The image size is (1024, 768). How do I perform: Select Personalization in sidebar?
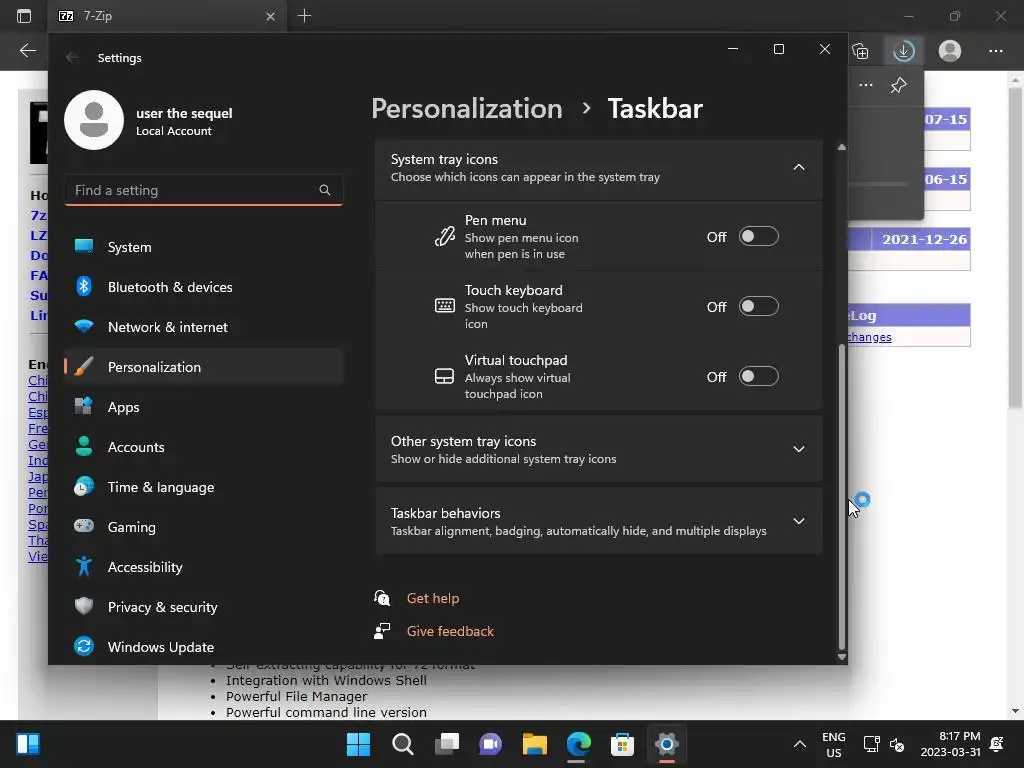tap(204, 366)
